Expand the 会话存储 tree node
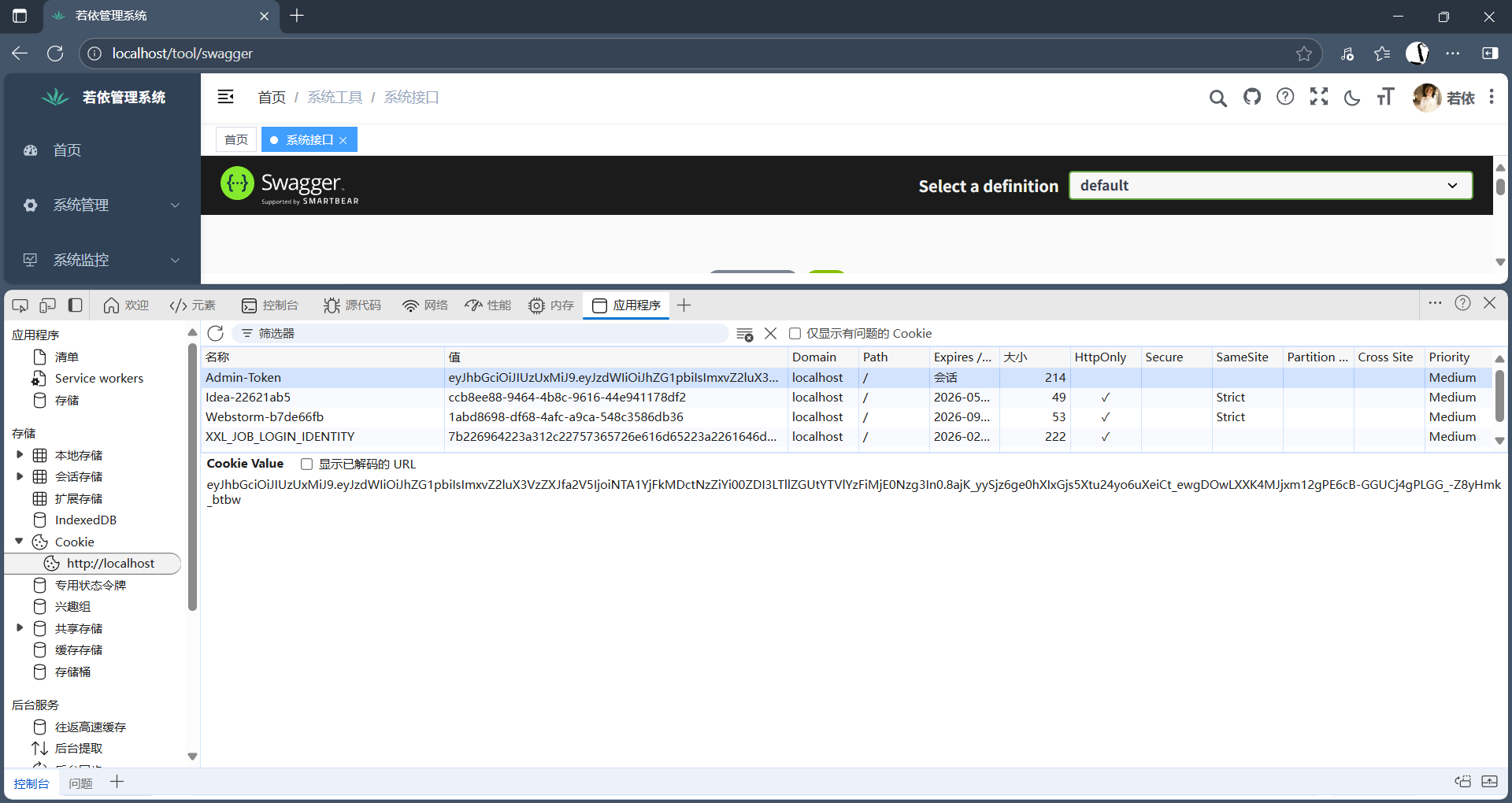 click(x=20, y=476)
